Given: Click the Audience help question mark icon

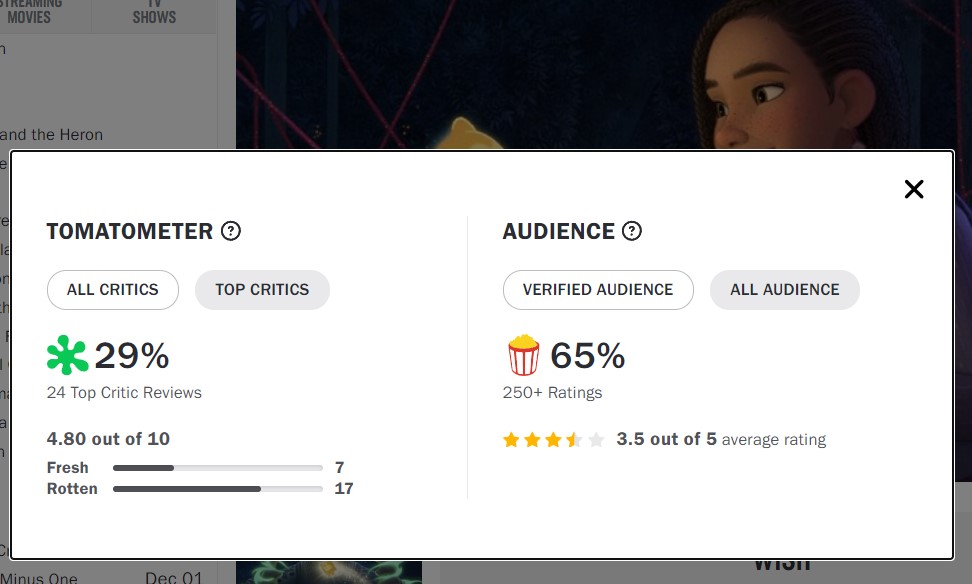Looking at the screenshot, I should coord(632,231).
